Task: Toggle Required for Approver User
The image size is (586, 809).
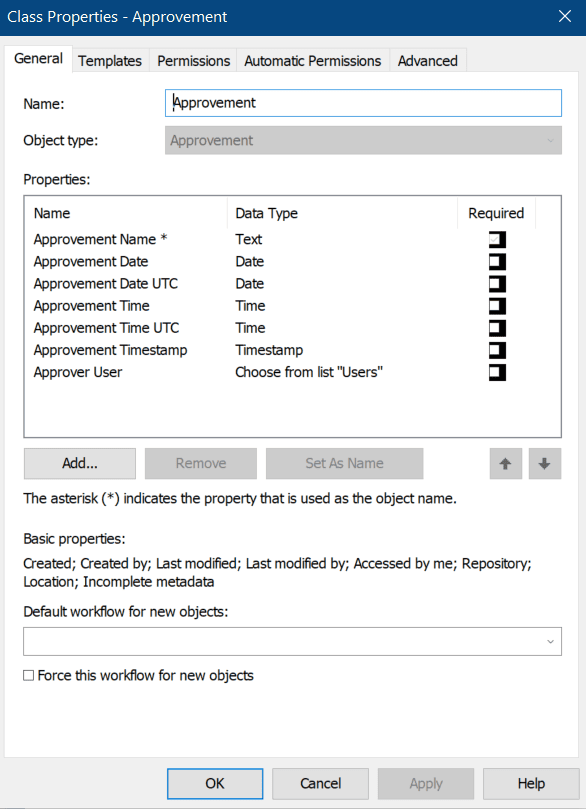Action: (497, 373)
